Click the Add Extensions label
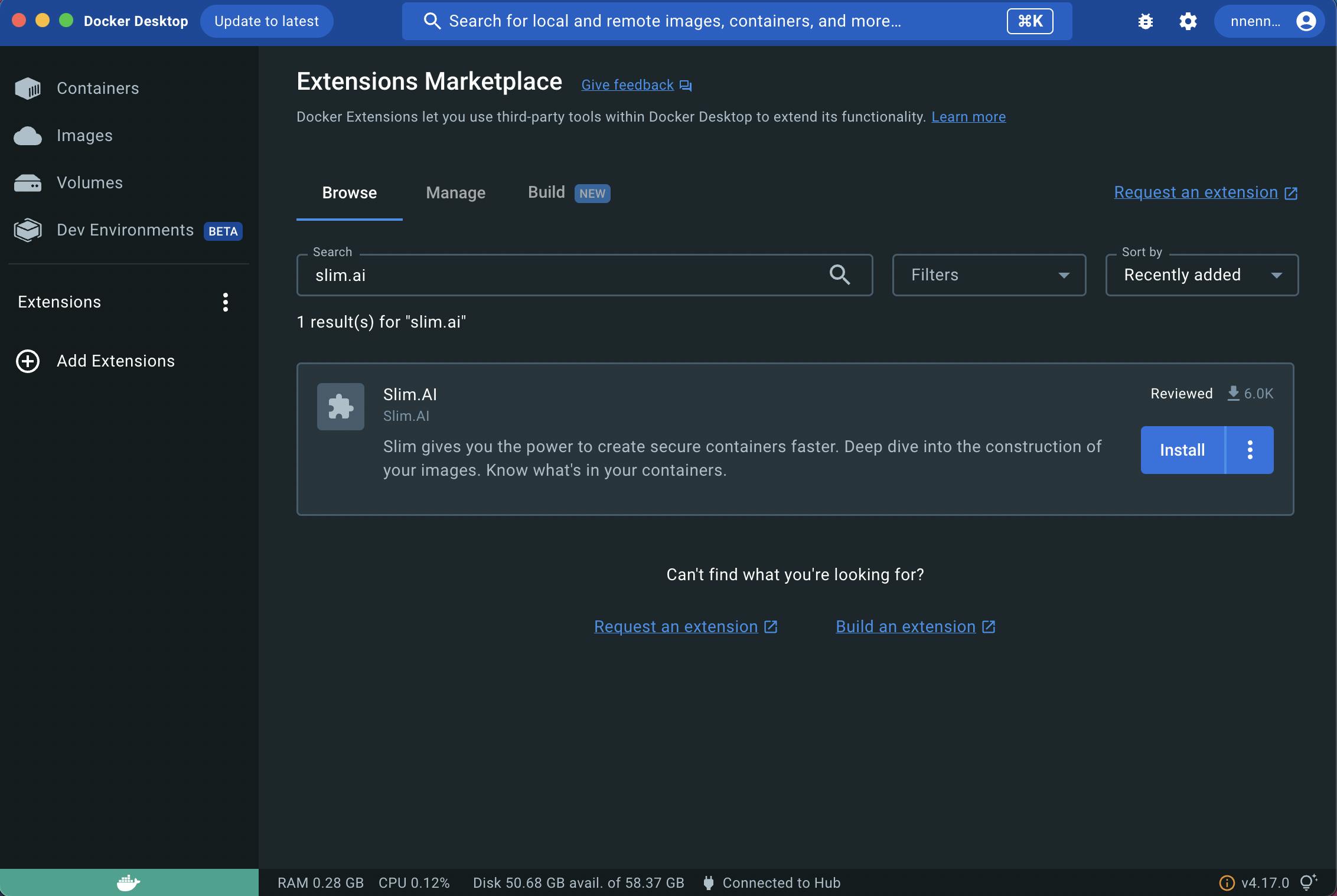 (116, 361)
